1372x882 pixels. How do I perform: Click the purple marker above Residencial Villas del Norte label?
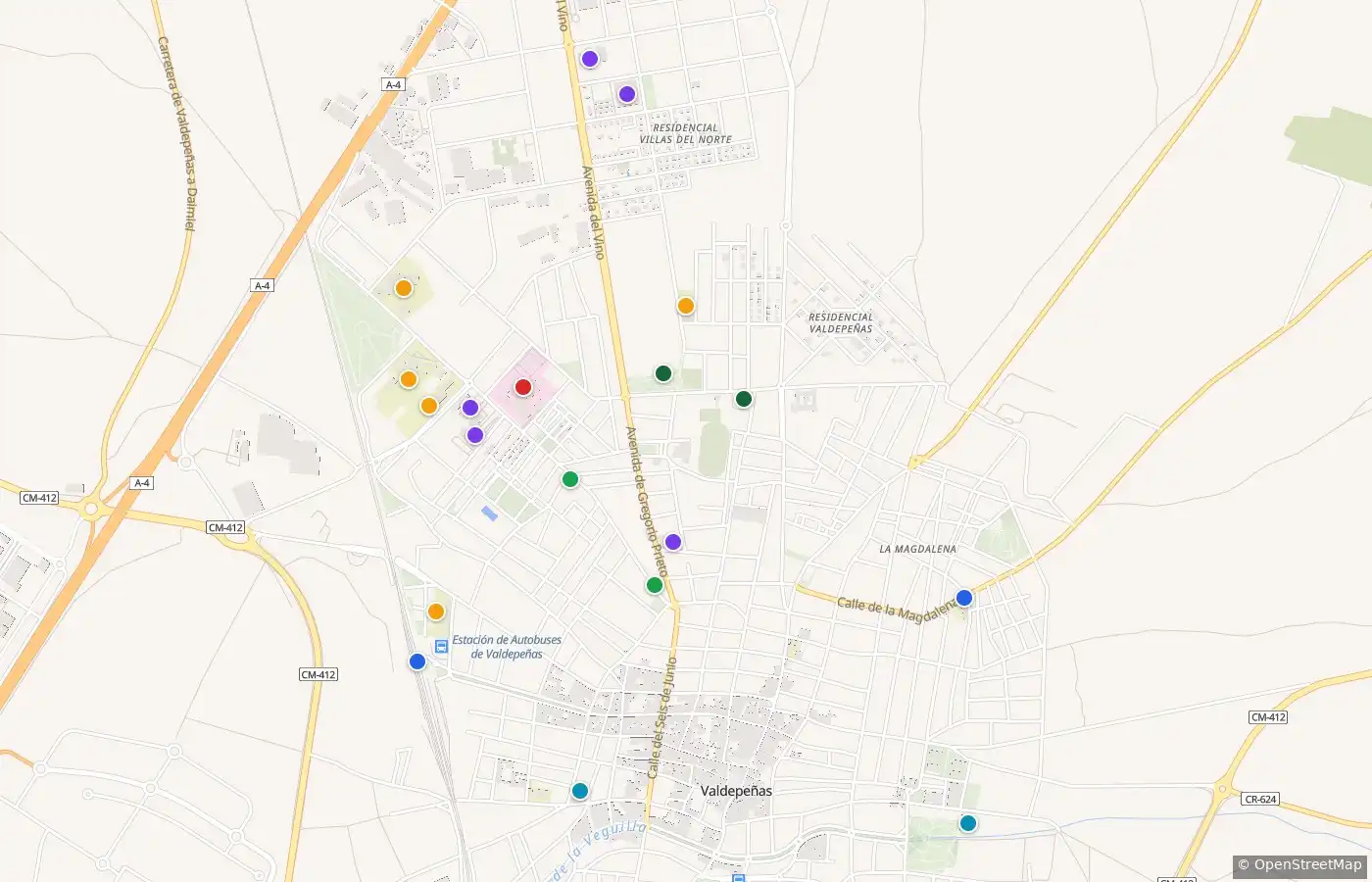click(x=627, y=94)
